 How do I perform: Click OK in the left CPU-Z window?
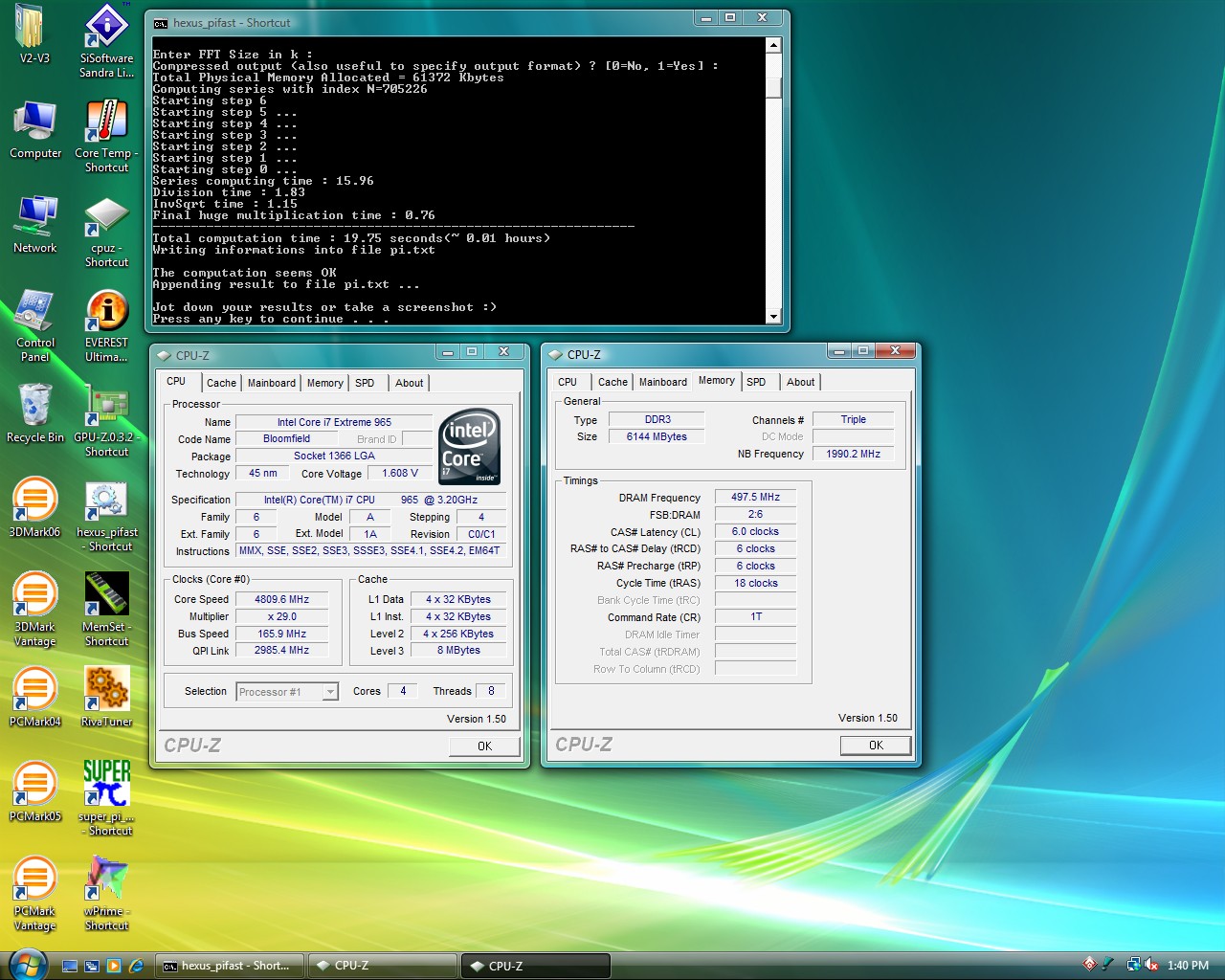(484, 746)
